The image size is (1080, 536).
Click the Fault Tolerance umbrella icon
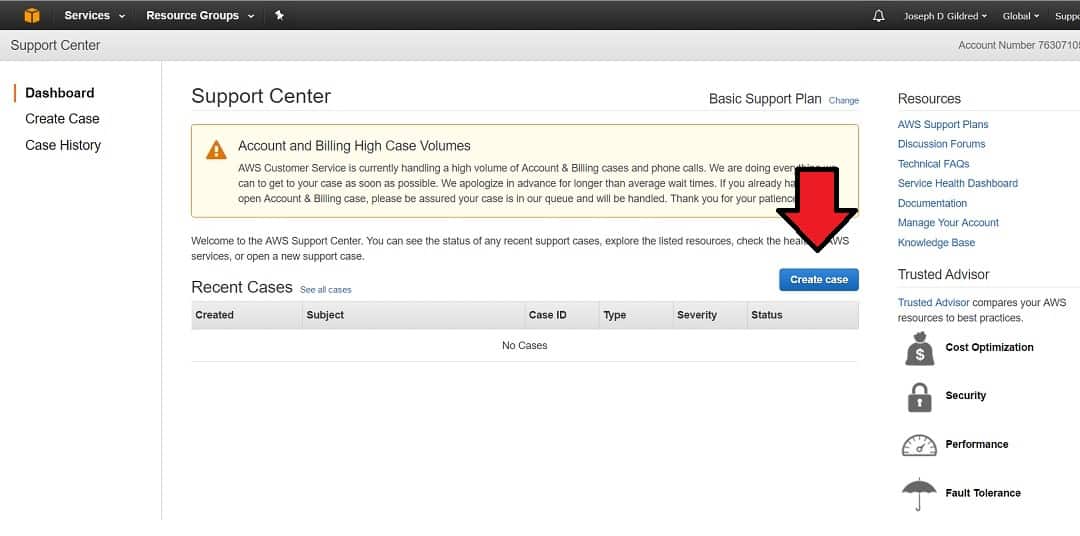[x=920, y=494]
